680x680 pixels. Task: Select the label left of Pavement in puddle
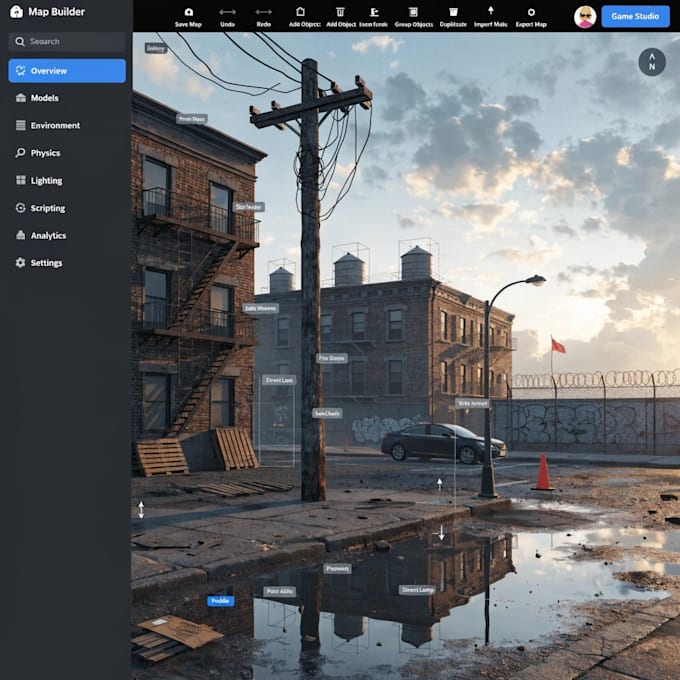(280, 592)
